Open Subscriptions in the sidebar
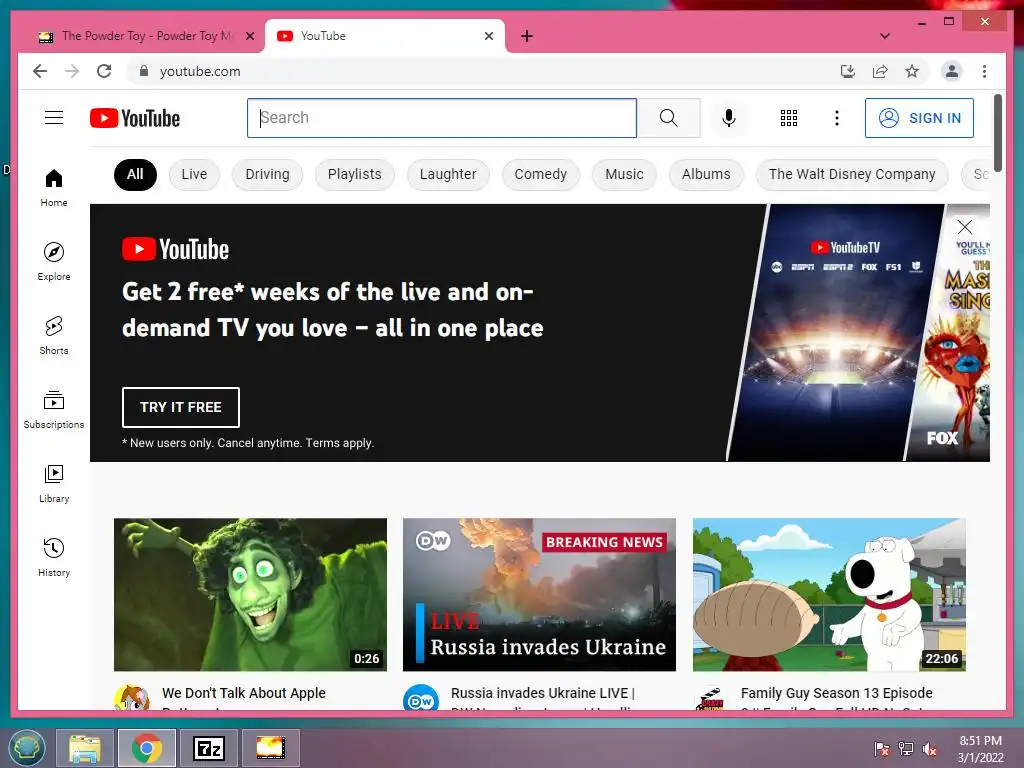The image size is (1024, 768). 54,409
